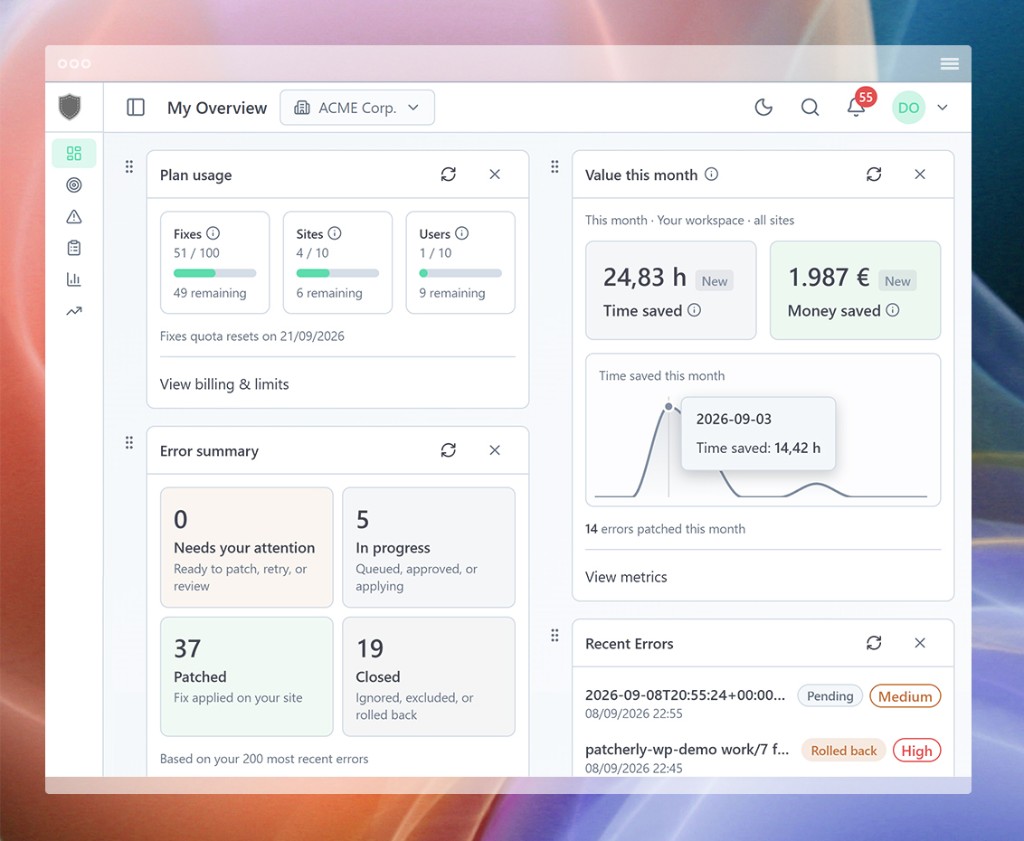Click the Sites usage progress bar
The width and height of the screenshot is (1024, 841).
[338, 273]
